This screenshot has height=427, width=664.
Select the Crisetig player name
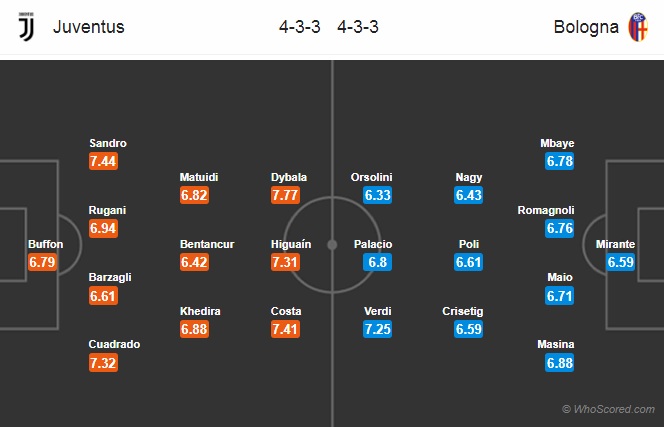[x=462, y=311]
